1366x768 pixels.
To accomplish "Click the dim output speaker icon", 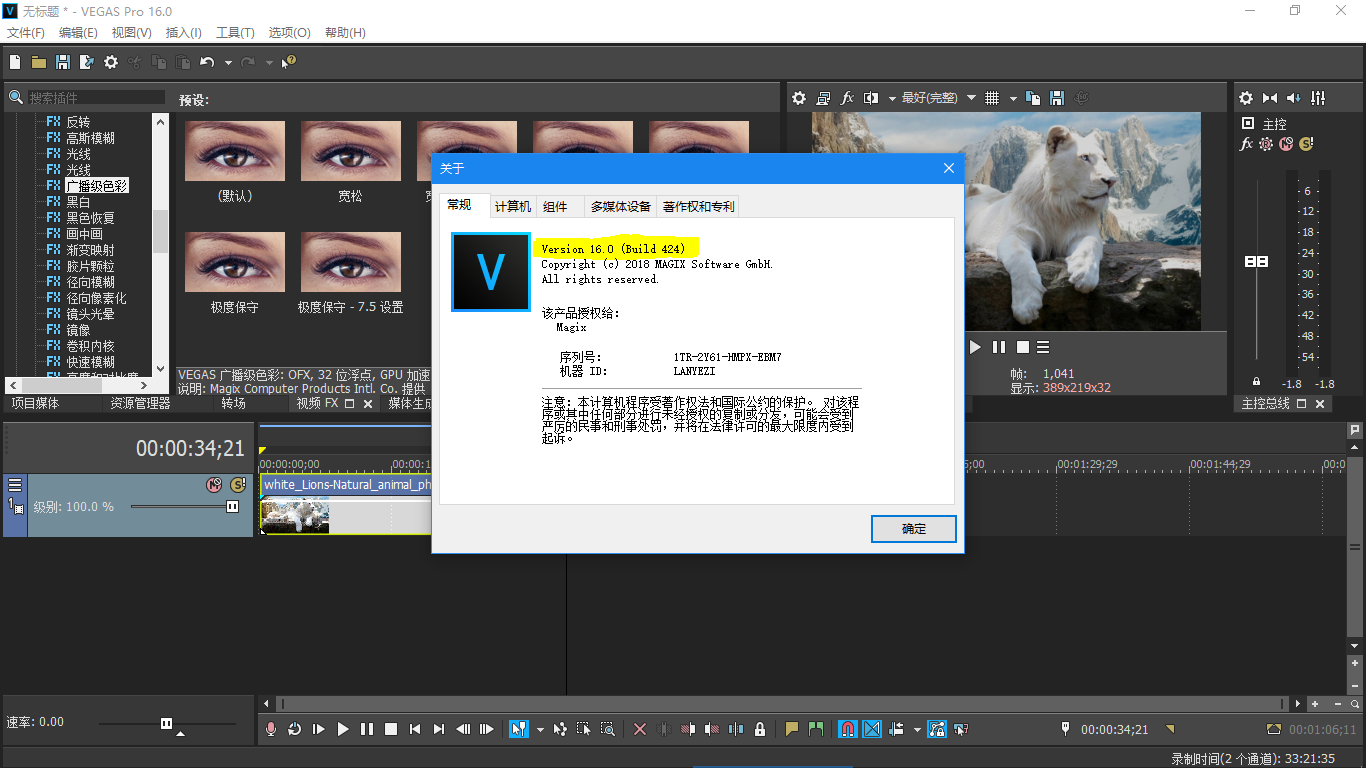I will click(x=1294, y=98).
